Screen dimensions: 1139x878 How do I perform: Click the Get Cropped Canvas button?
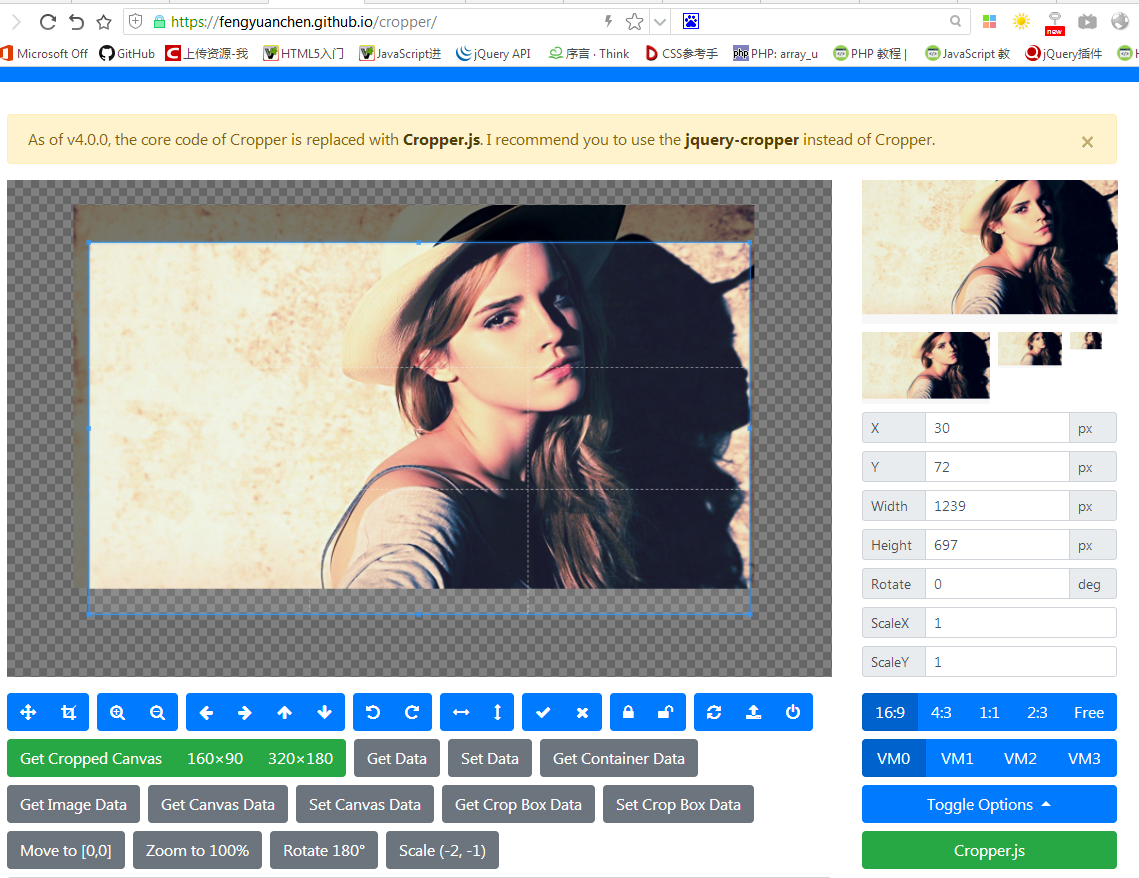click(91, 758)
